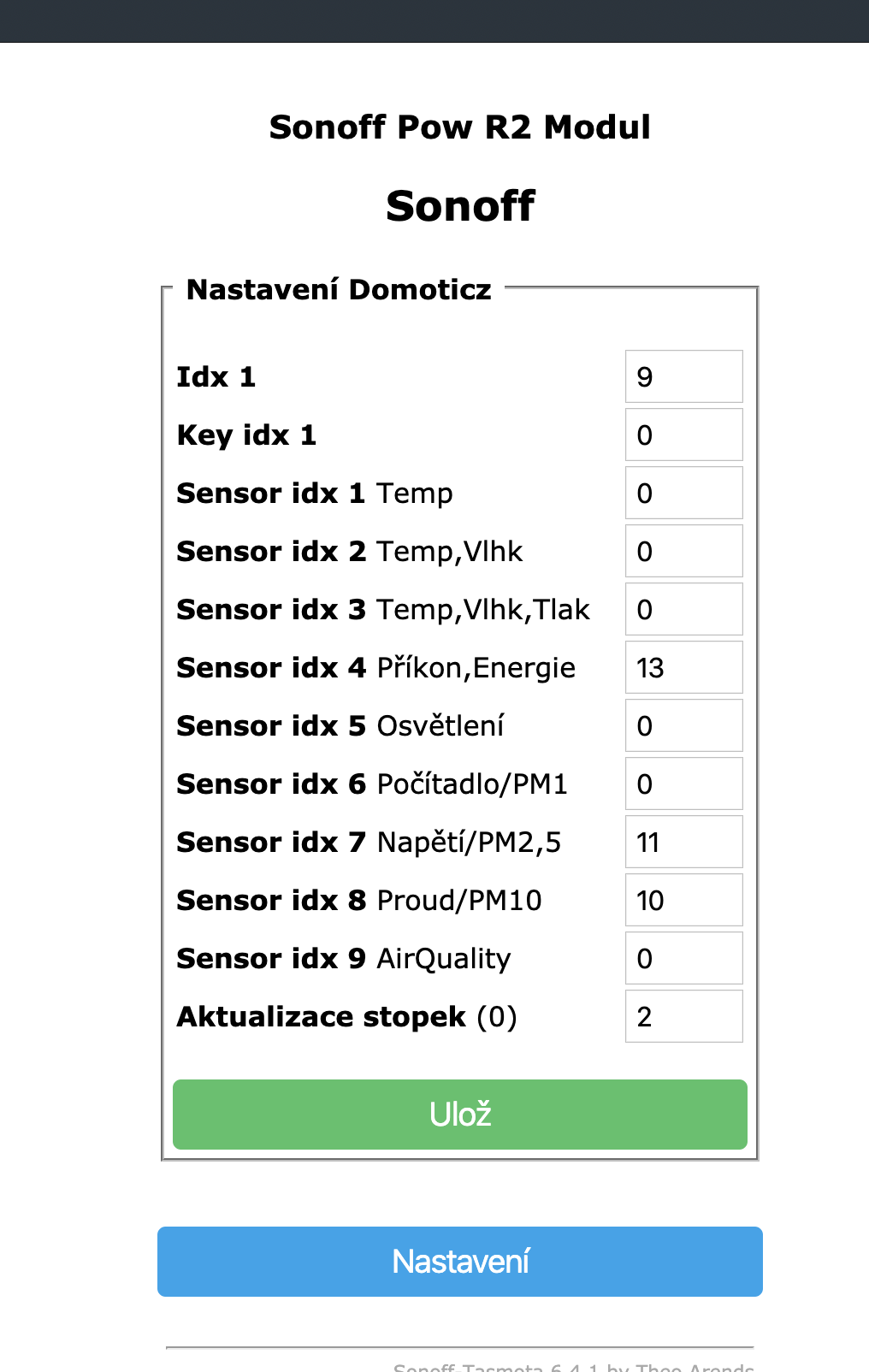Click the Sonoff Pow R2 Modul heading
This screenshot has height=1372, width=869.
(460, 127)
